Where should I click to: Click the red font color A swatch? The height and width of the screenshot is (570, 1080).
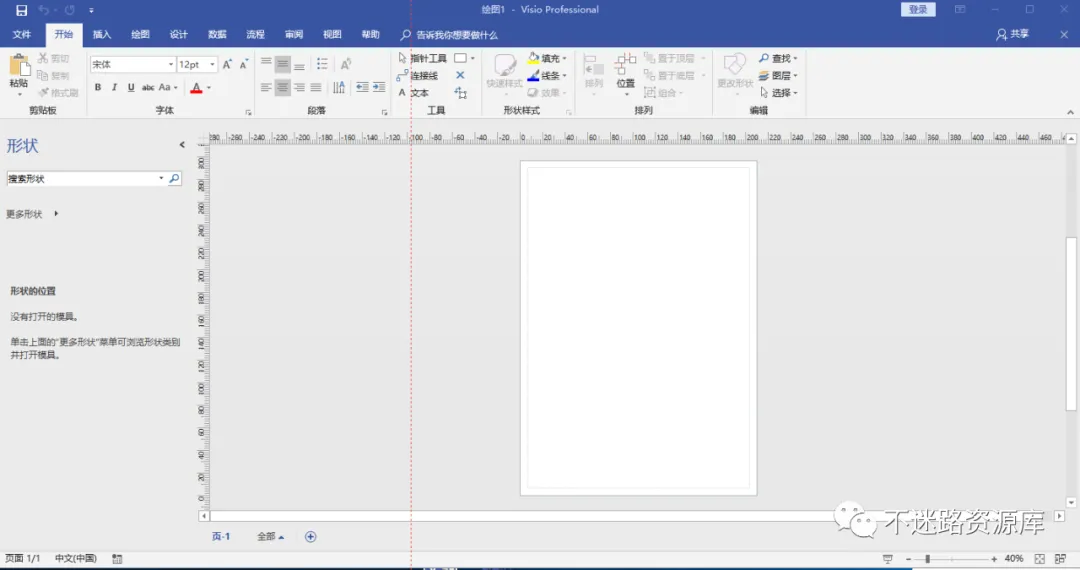196,87
